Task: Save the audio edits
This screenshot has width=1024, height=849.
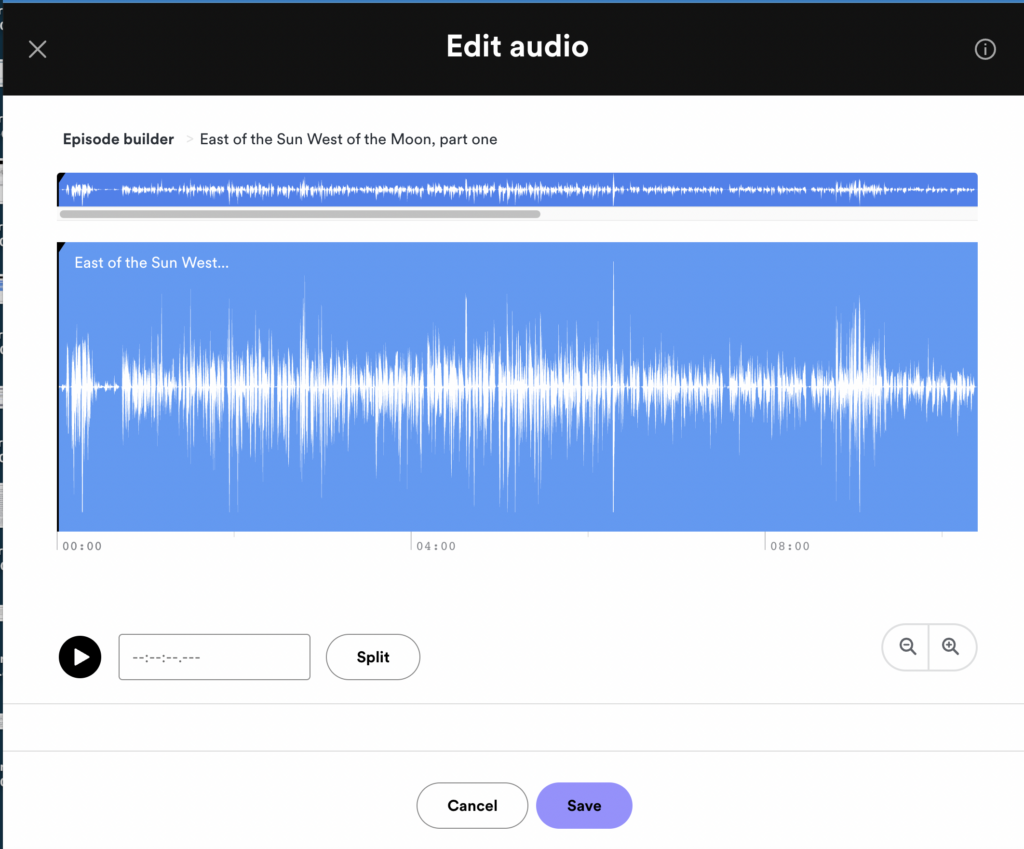Action: 584,805
